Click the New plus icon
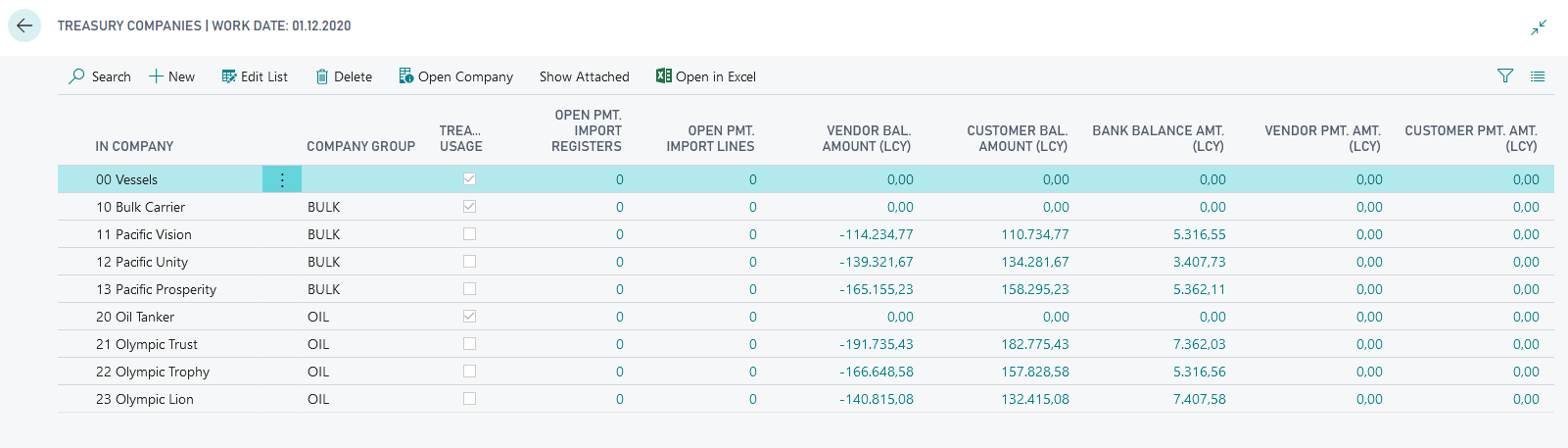 pyautogui.click(x=156, y=76)
